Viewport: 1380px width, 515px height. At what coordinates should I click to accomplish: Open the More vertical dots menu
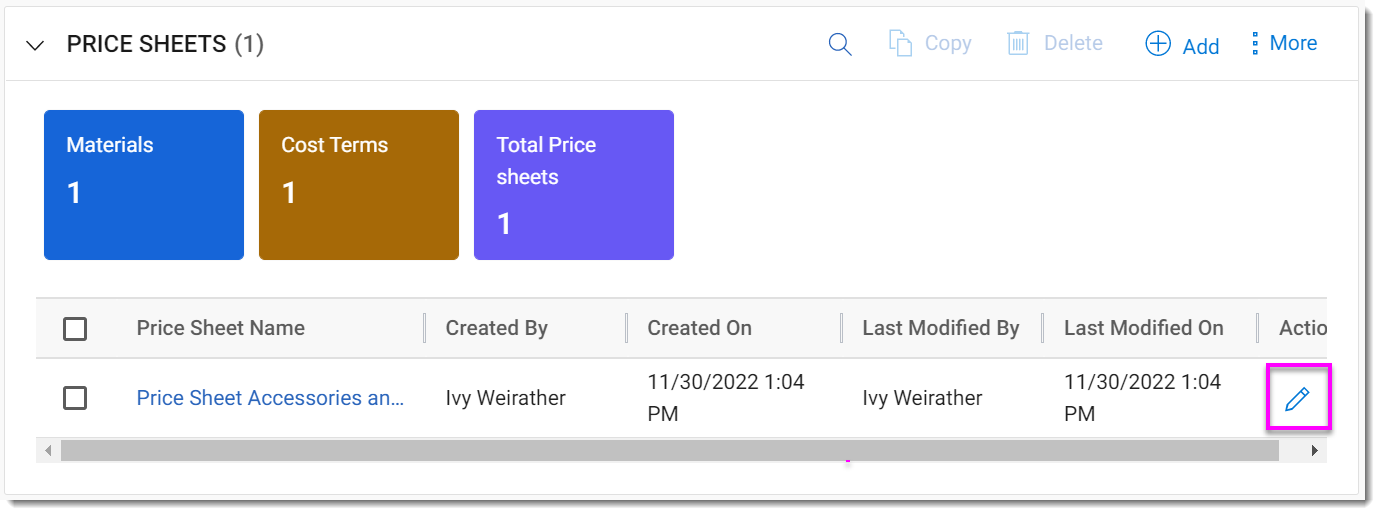1255,44
